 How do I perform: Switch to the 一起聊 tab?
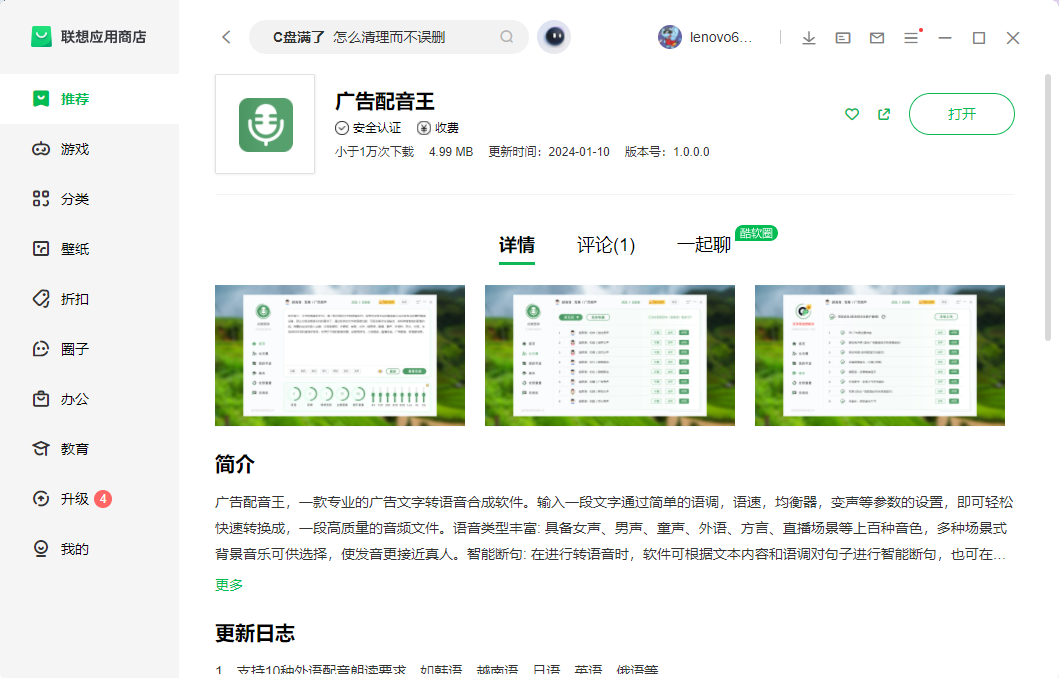704,244
